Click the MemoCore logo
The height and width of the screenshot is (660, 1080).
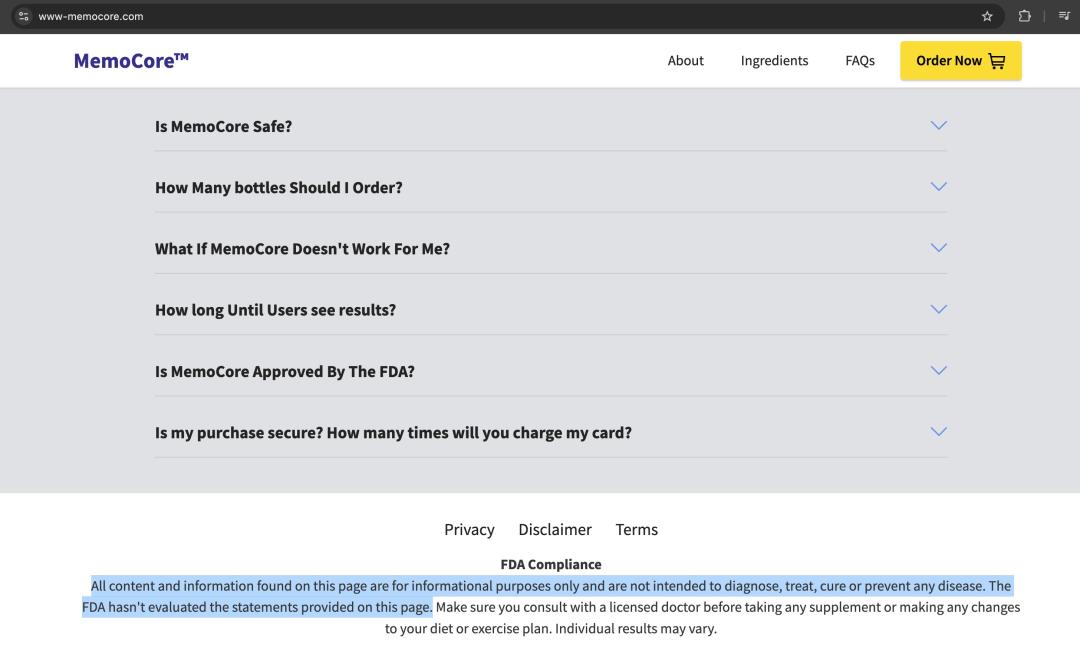tap(131, 60)
